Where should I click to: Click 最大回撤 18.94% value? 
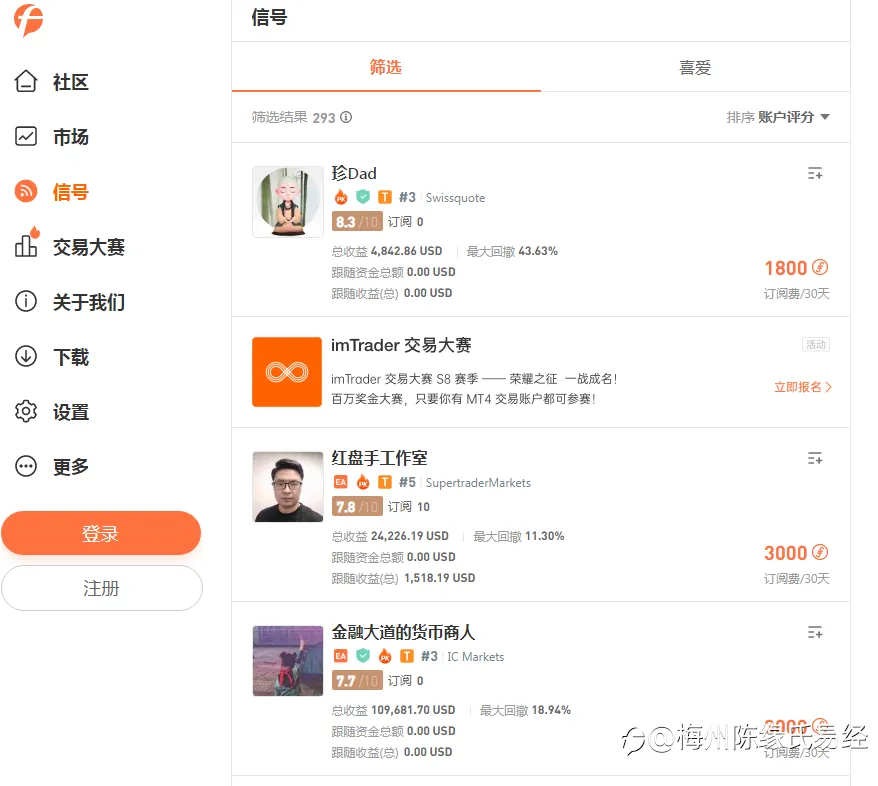point(551,710)
